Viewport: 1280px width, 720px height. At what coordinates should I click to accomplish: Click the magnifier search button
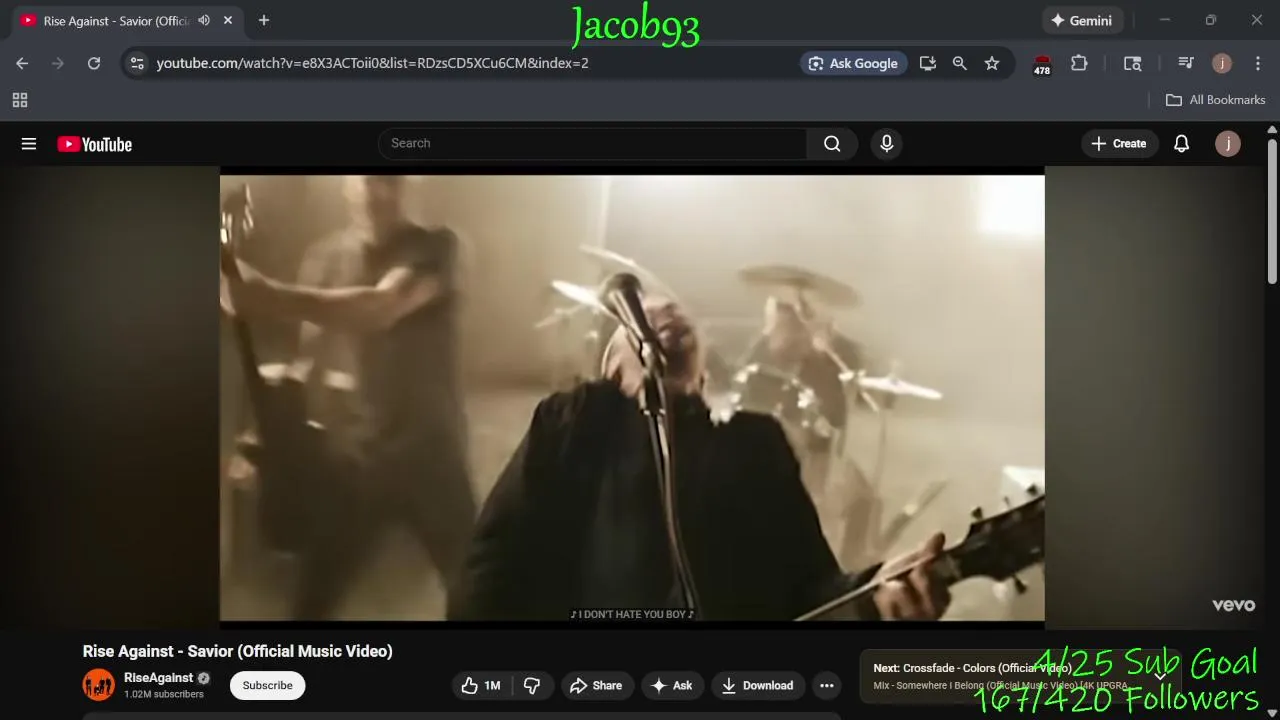832,143
